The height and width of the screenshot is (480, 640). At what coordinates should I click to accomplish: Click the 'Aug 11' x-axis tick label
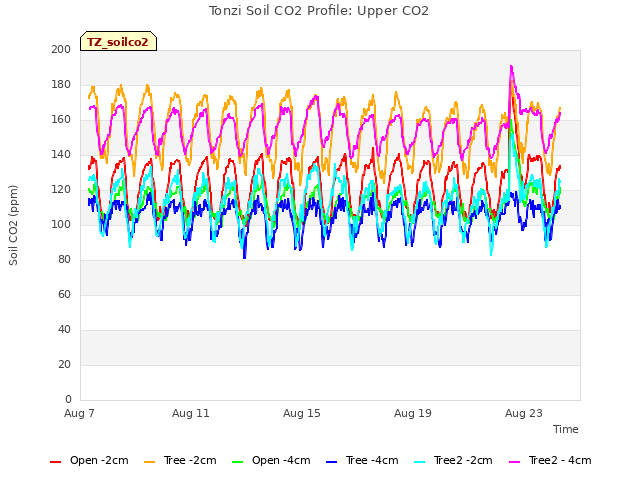[191, 413]
